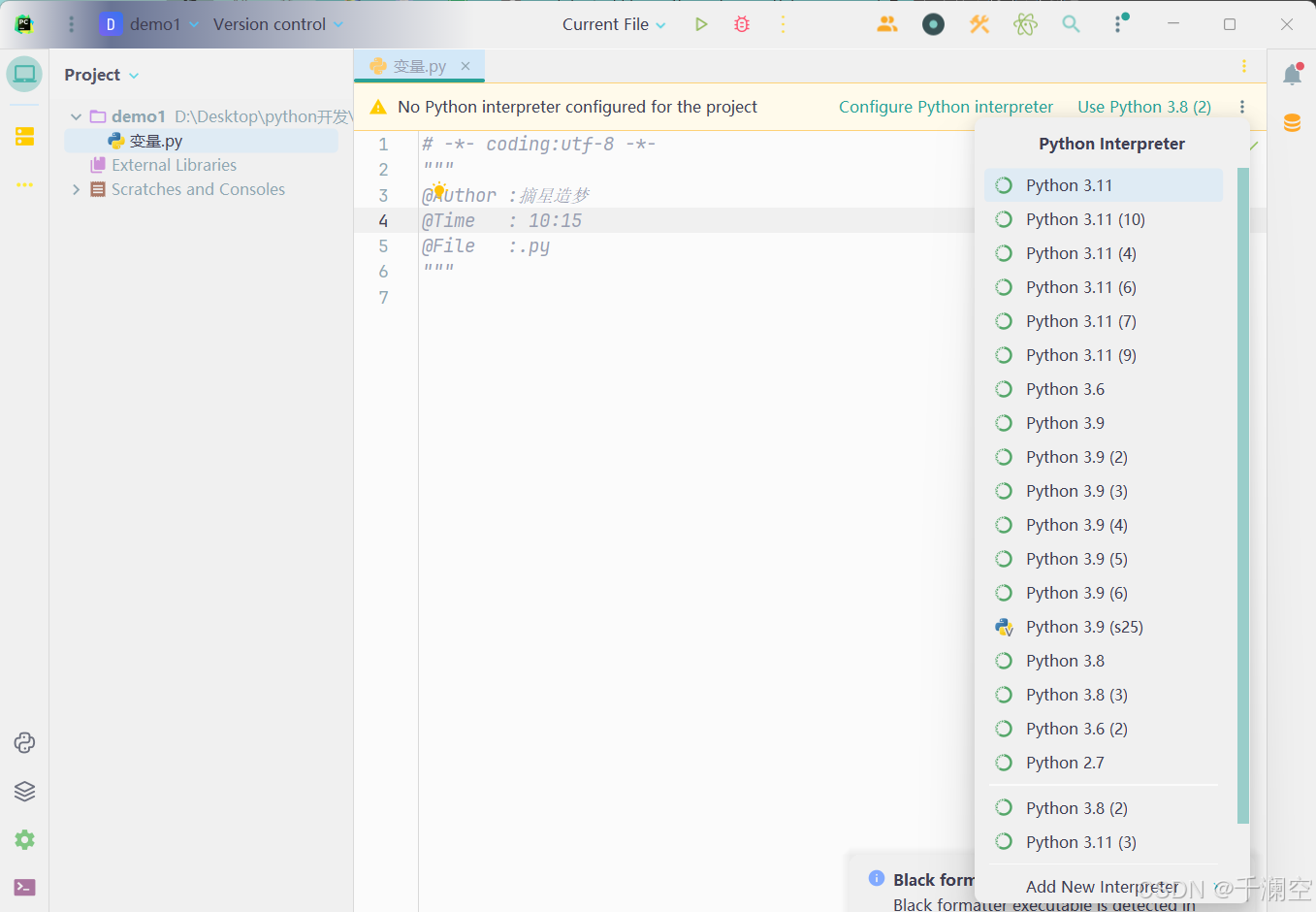Select Python 3.8 interpreter
The image size is (1316, 912).
coord(1104,661)
